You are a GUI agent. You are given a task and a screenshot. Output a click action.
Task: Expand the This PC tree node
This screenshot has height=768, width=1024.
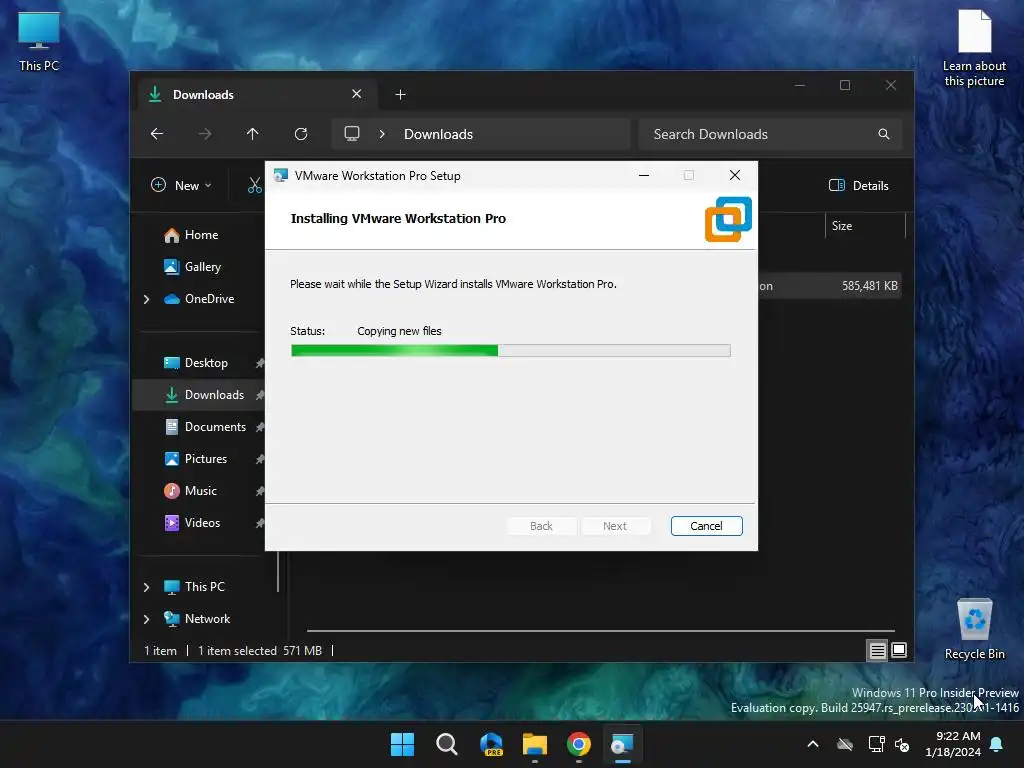(x=146, y=587)
